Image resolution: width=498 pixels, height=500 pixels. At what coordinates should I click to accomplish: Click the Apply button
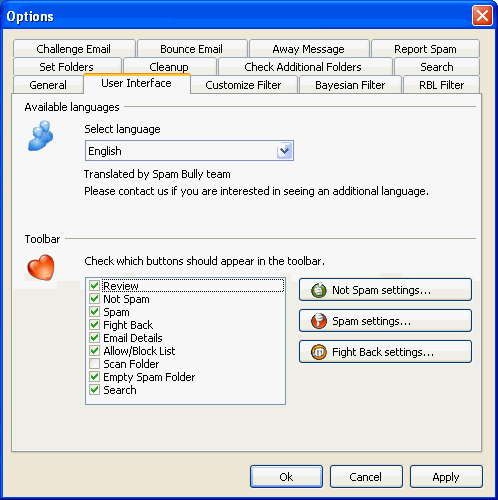pos(446,477)
